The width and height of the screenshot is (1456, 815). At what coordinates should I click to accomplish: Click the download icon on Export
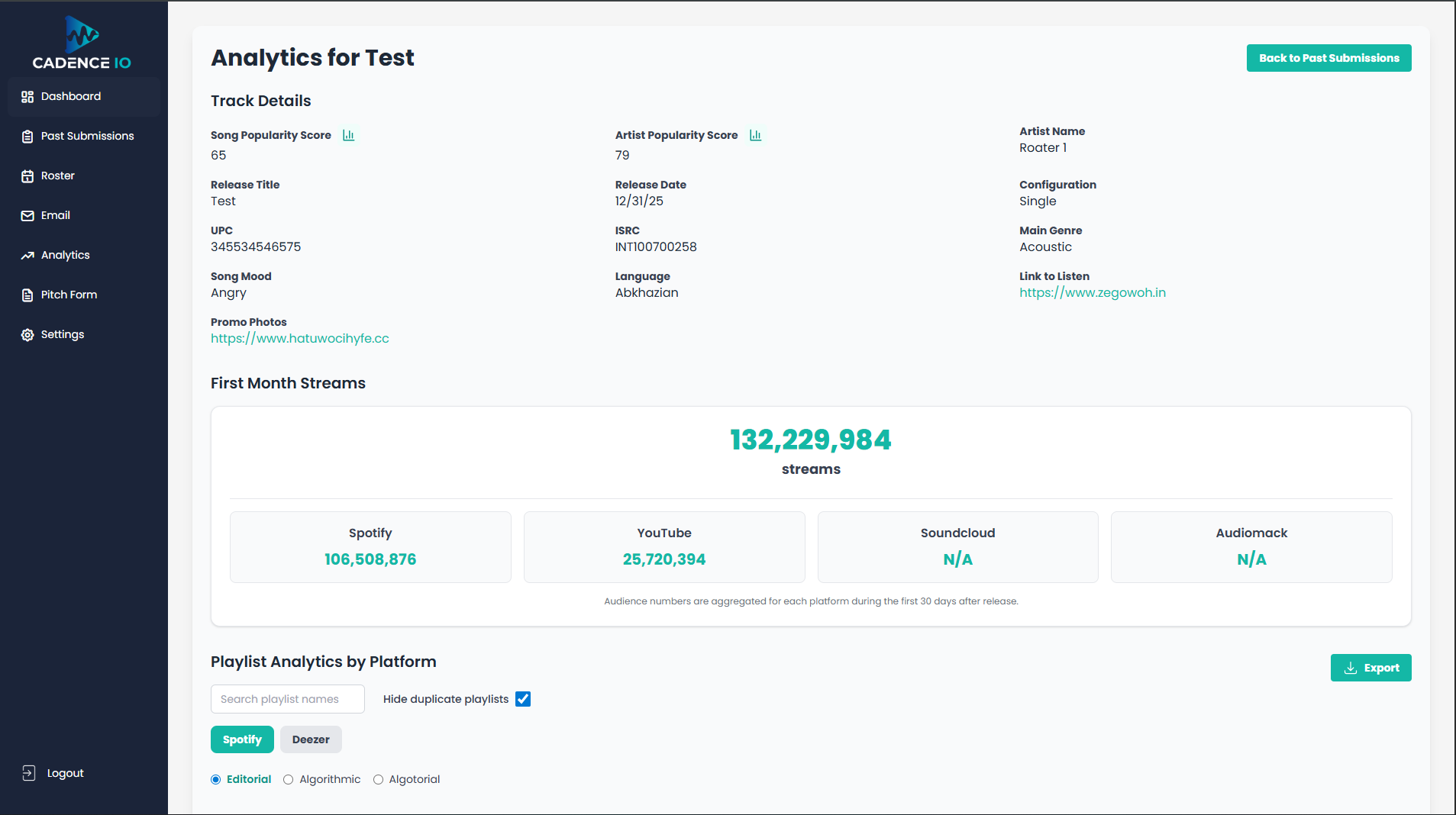pos(1351,668)
